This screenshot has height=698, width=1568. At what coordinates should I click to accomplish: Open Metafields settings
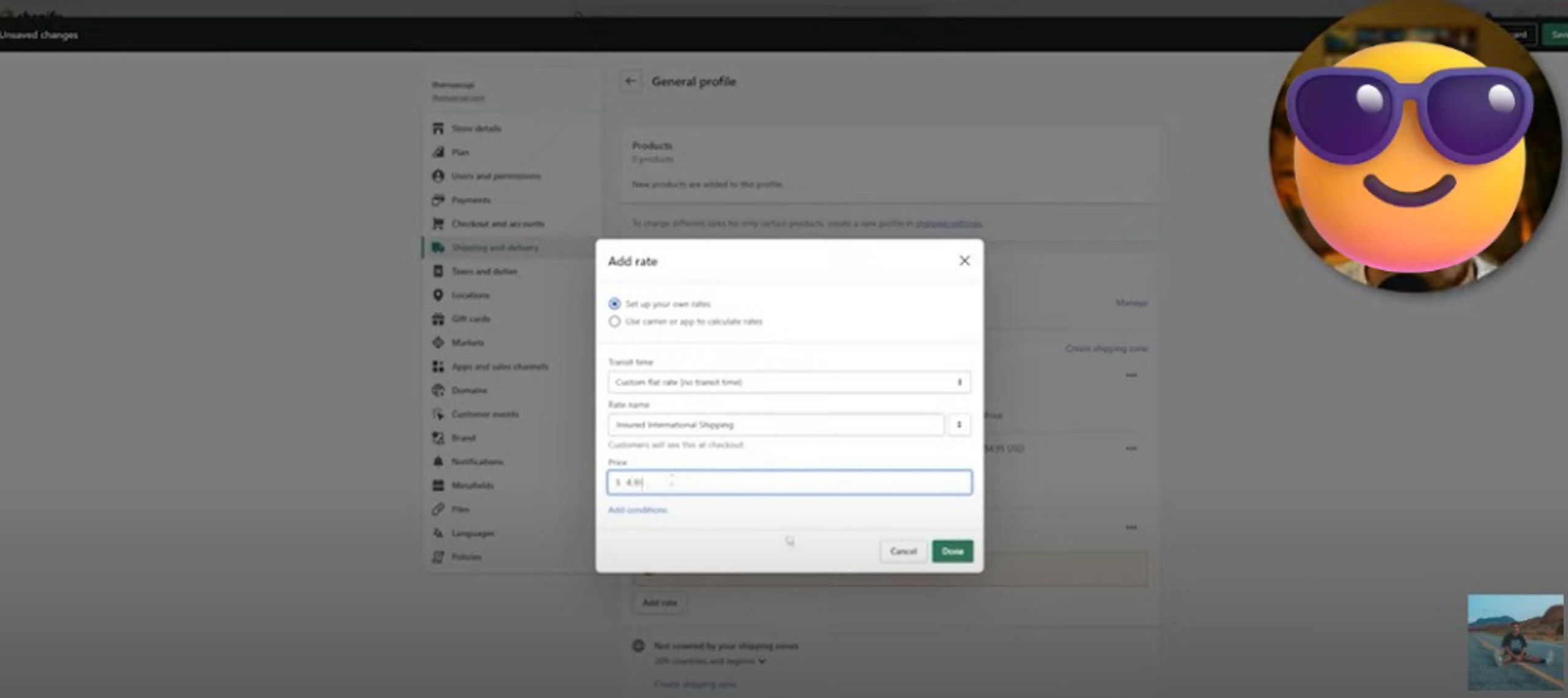click(472, 486)
